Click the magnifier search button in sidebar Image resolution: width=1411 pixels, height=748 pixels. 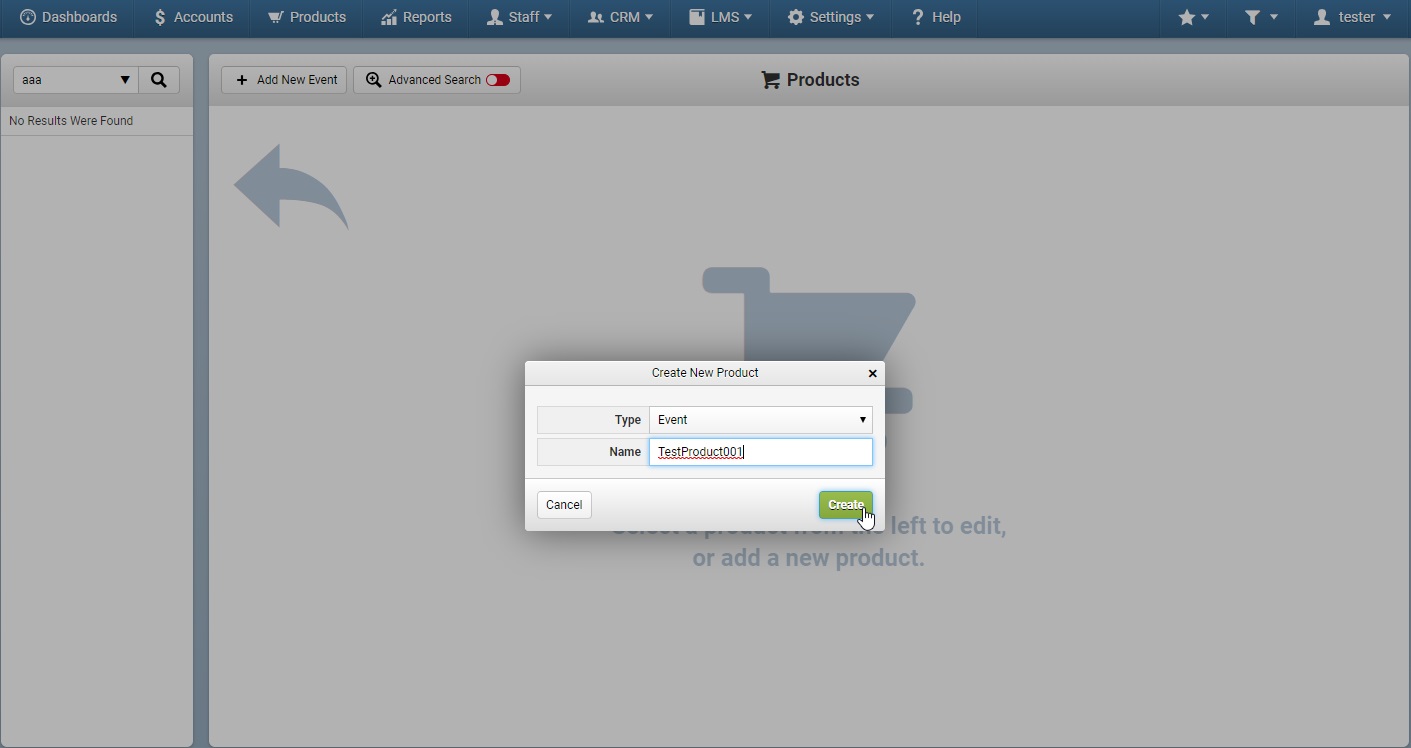click(159, 80)
